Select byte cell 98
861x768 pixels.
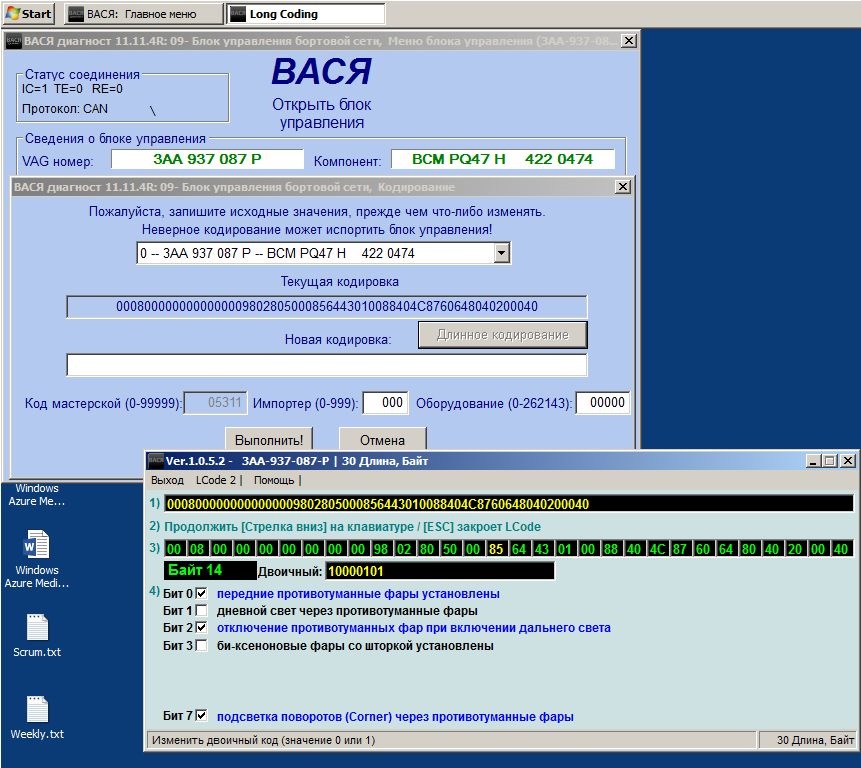381,548
